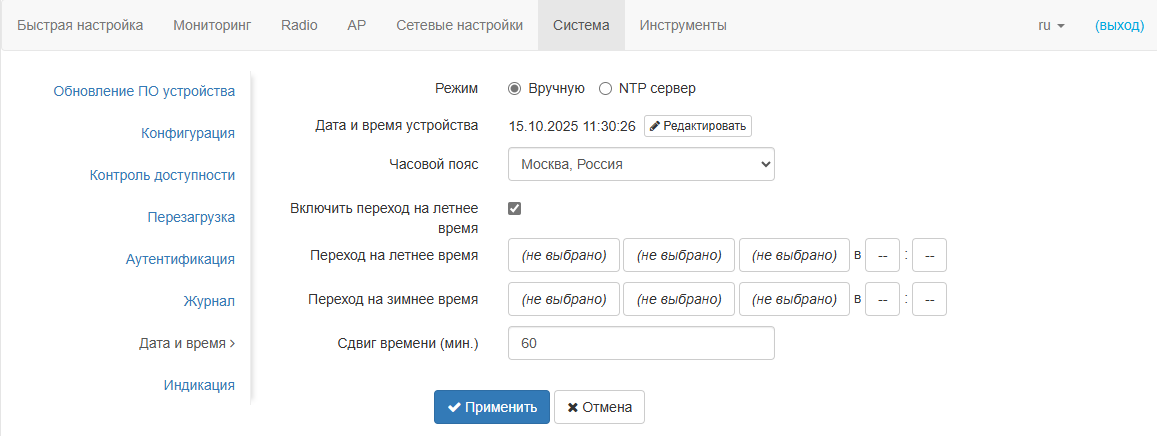
Task: Go to the Reboot section
Action: coord(191,217)
